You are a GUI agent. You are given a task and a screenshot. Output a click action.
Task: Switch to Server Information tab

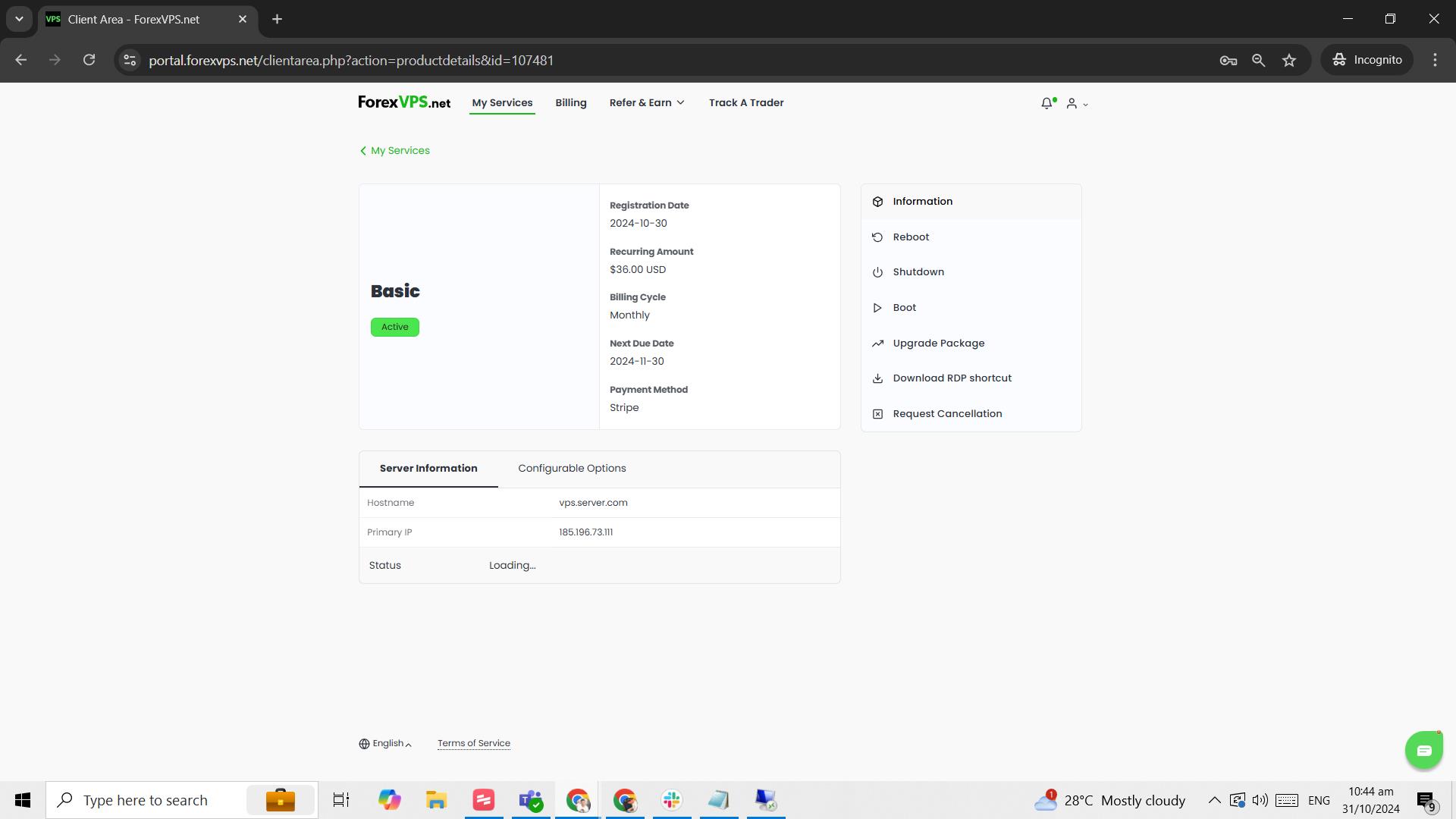tap(428, 469)
